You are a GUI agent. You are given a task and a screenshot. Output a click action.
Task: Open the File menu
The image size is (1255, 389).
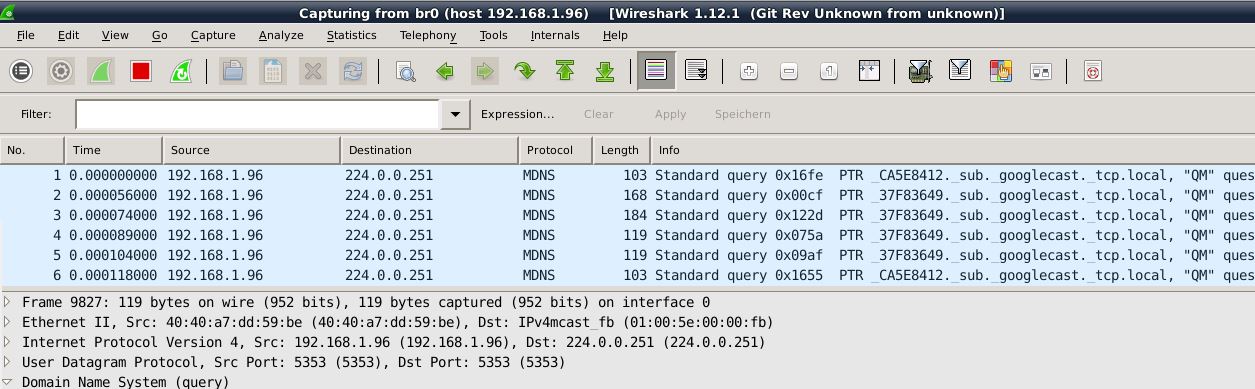coord(26,35)
